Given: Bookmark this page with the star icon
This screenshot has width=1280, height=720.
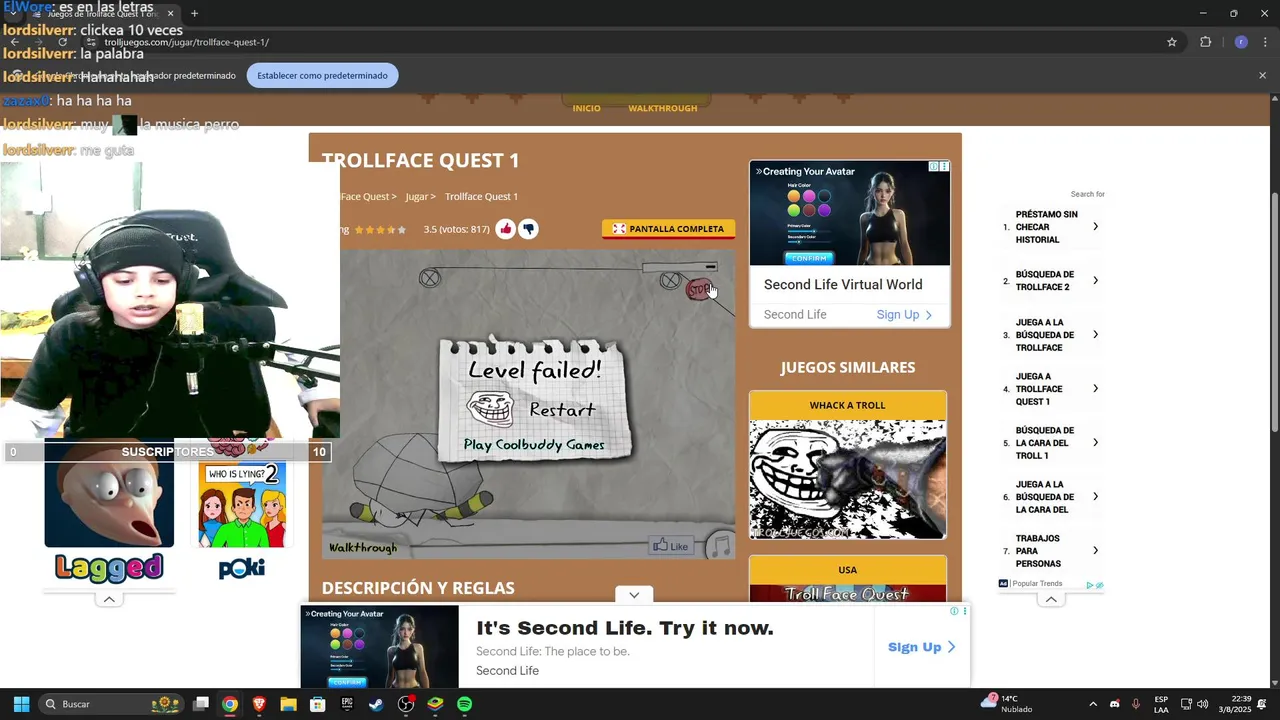Looking at the screenshot, I should point(1172,42).
